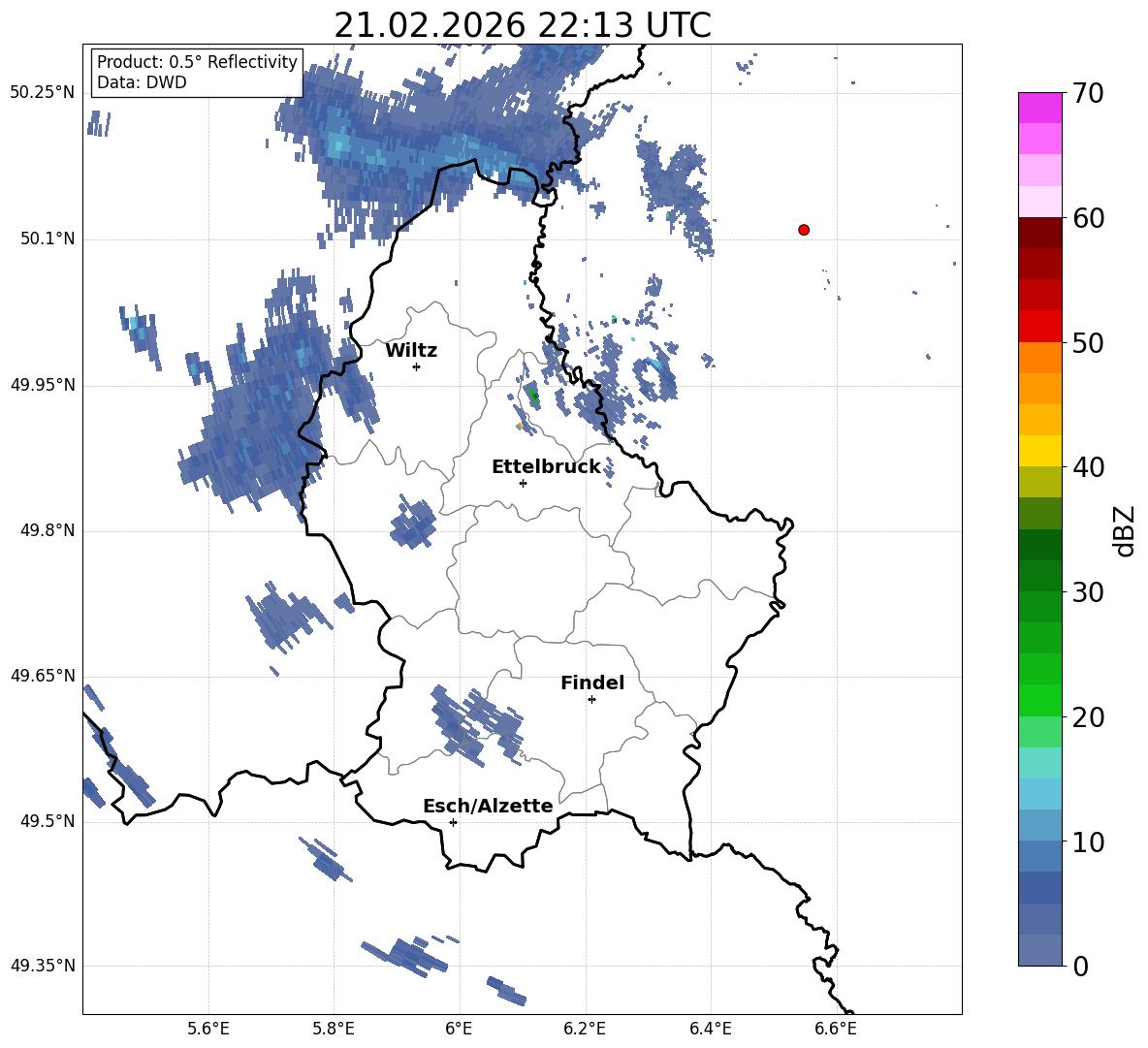This screenshot has width=1148, height=1048.
Task: Click the 49.5°N latitude label
Action: click(x=48, y=821)
